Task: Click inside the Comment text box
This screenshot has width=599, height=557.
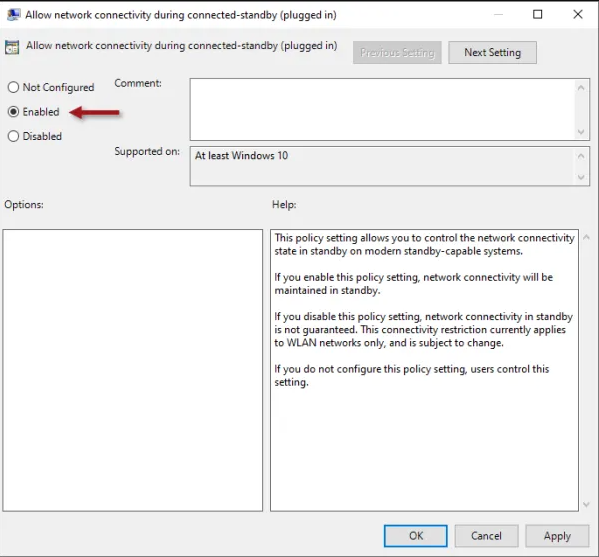Action: 382,109
